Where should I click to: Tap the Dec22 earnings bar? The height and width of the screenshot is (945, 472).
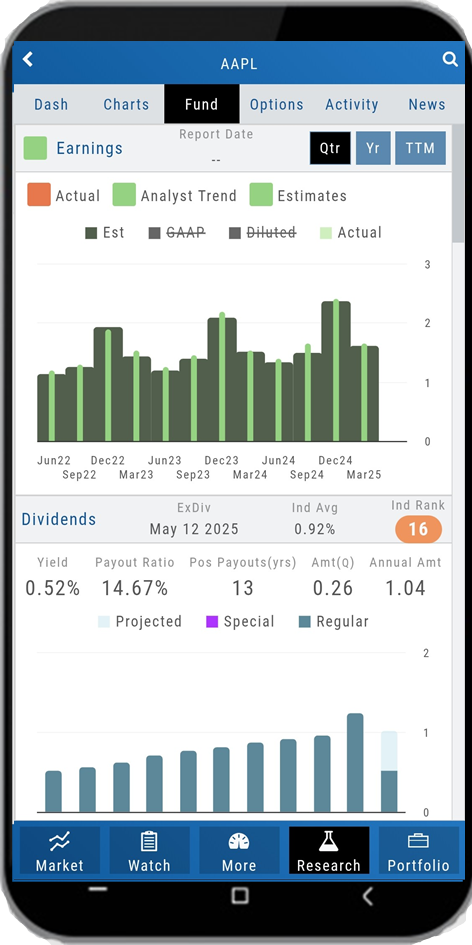108,384
